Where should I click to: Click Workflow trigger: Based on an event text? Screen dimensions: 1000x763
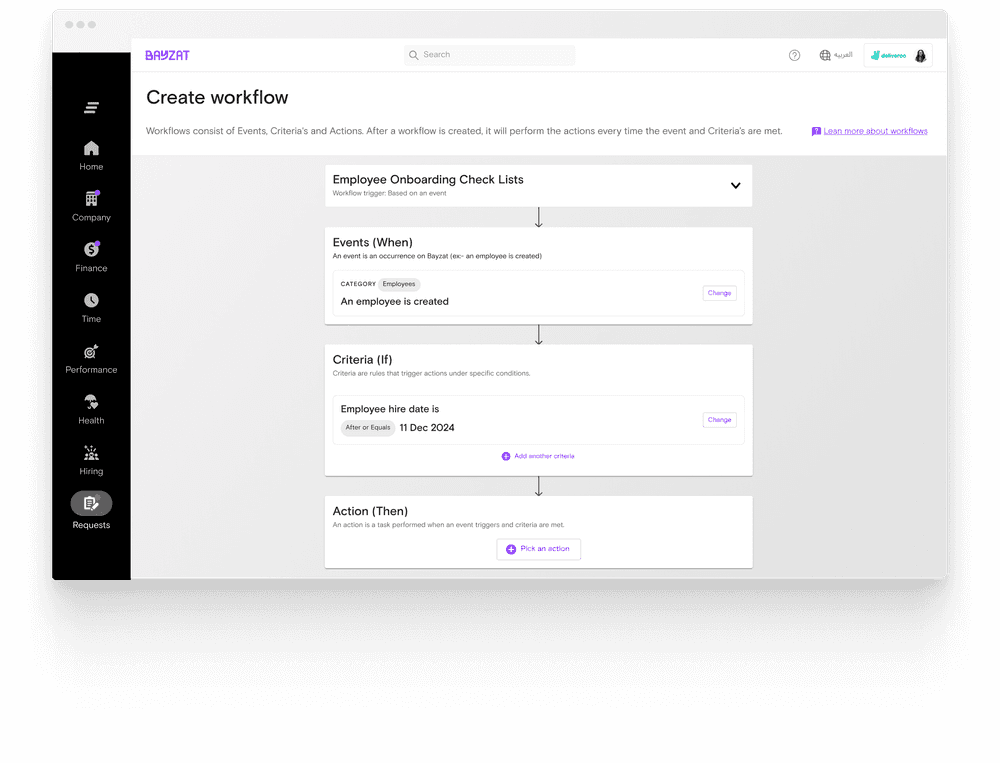pos(389,193)
